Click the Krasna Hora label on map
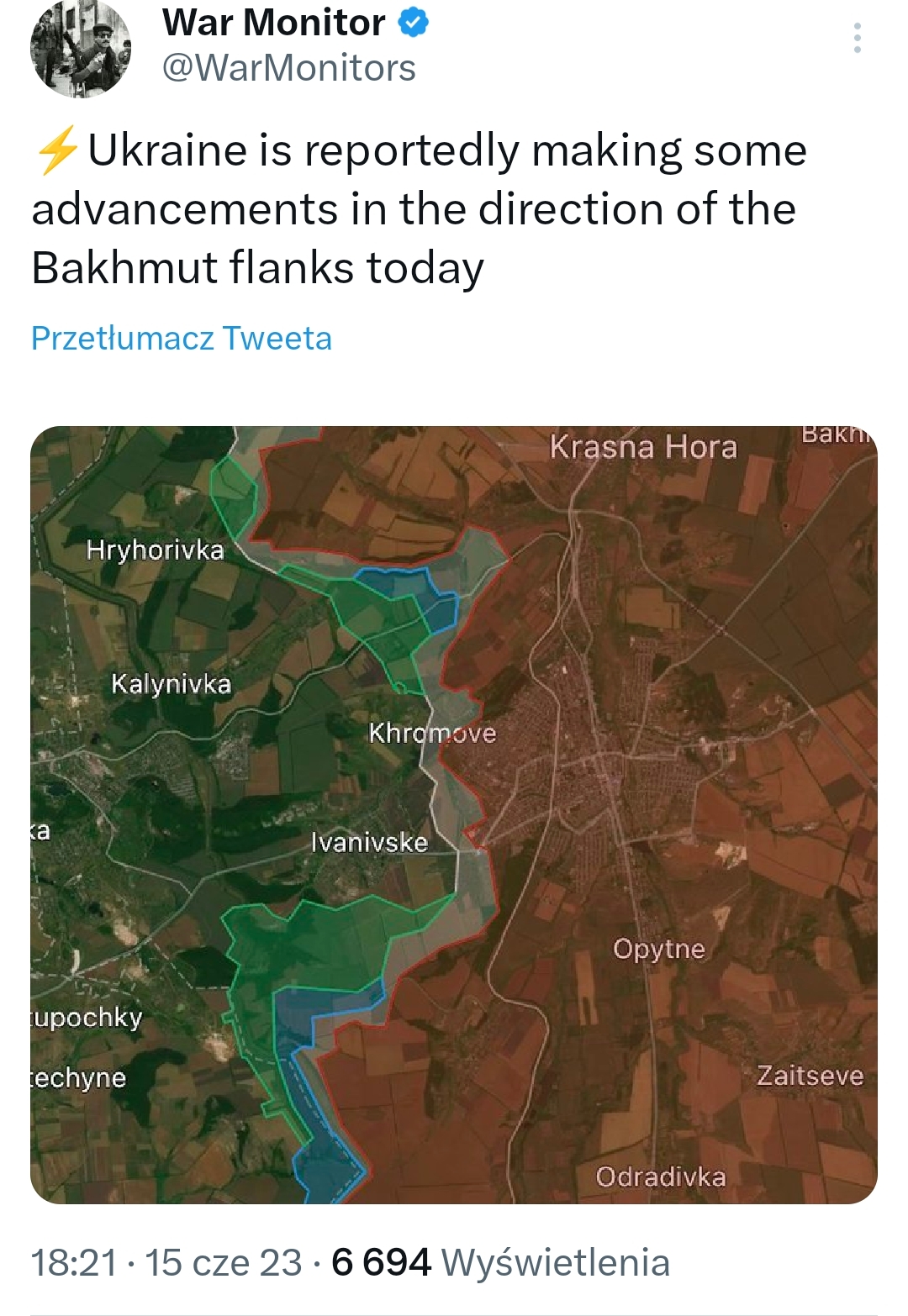The height and width of the screenshot is (1316, 908). pyautogui.click(x=643, y=447)
